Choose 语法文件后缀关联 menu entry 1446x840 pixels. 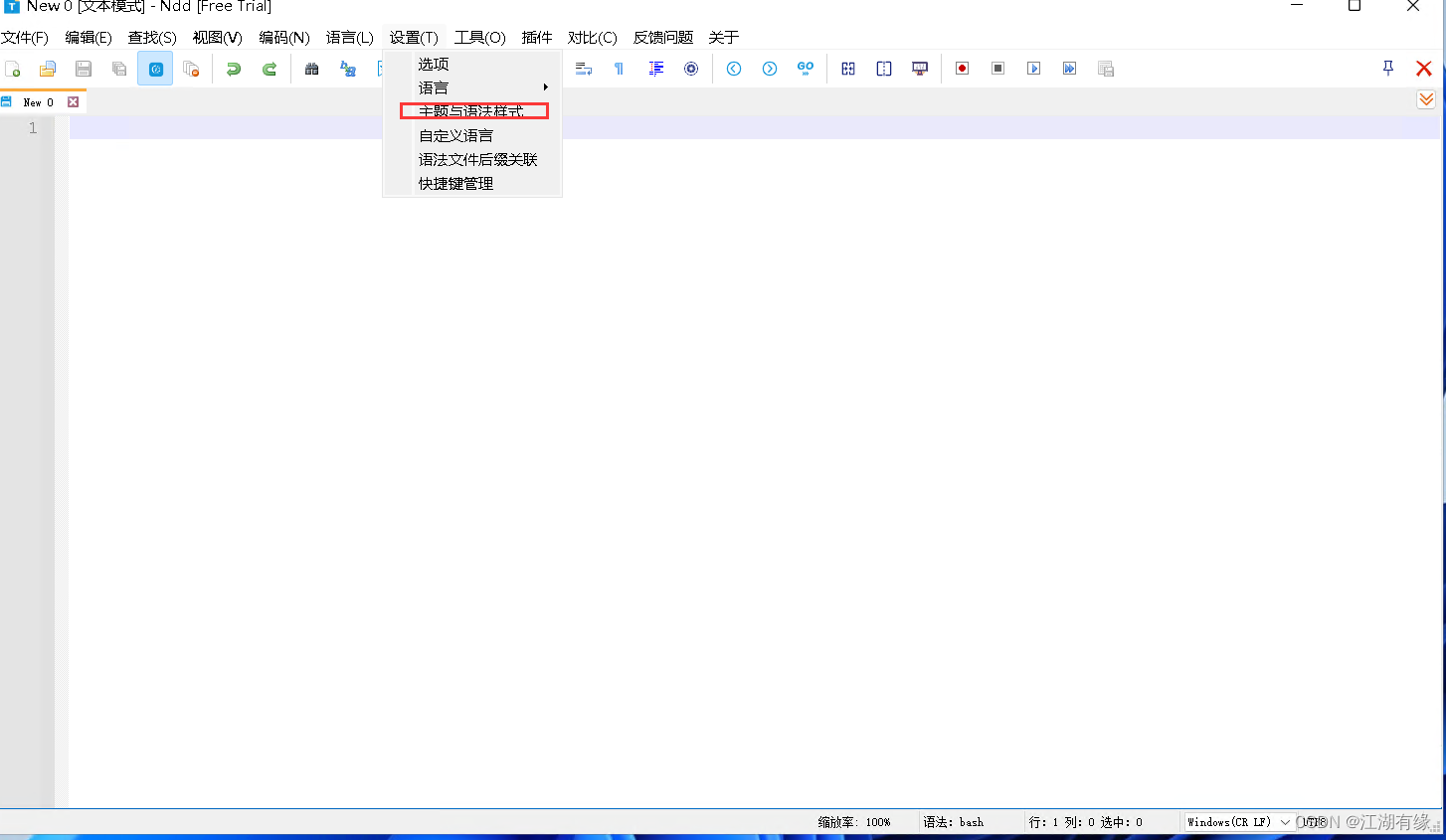point(472,159)
